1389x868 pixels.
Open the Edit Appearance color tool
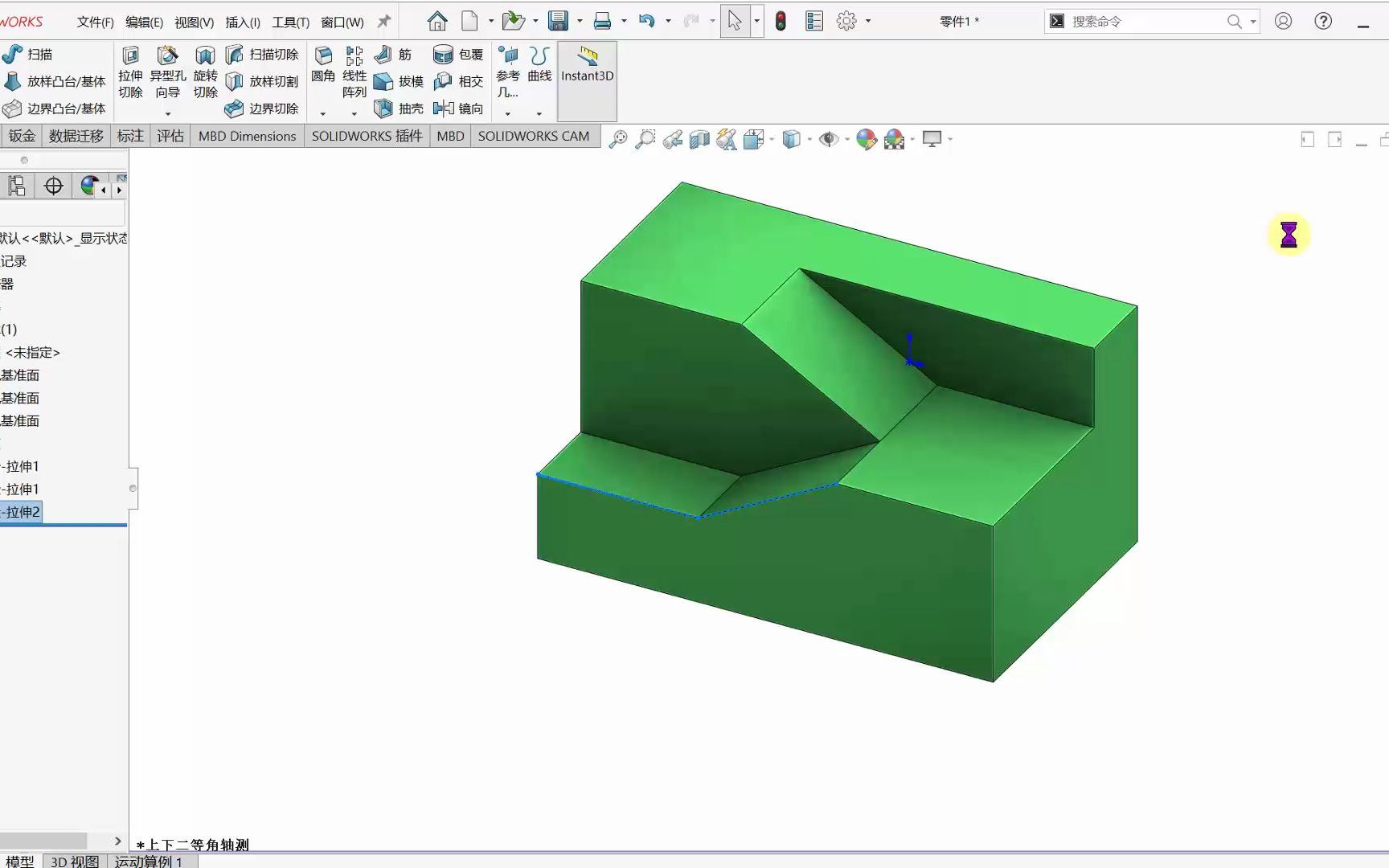point(867,138)
